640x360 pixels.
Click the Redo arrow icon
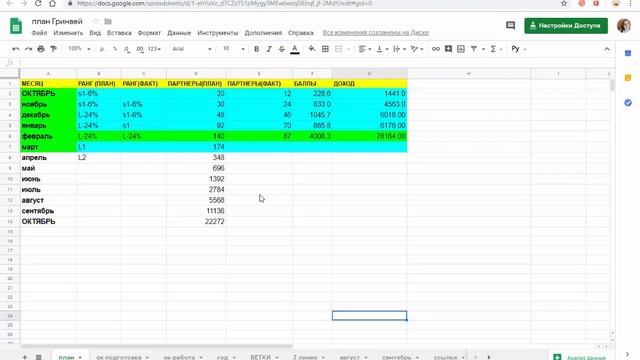point(28,49)
